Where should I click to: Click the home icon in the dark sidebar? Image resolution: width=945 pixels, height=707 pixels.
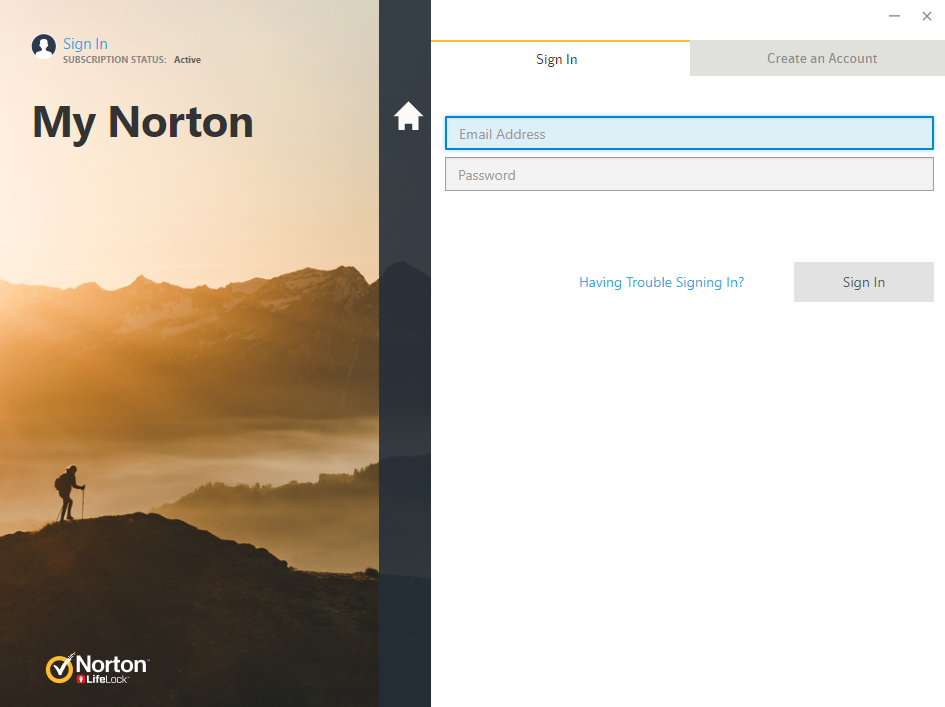pyautogui.click(x=408, y=116)
